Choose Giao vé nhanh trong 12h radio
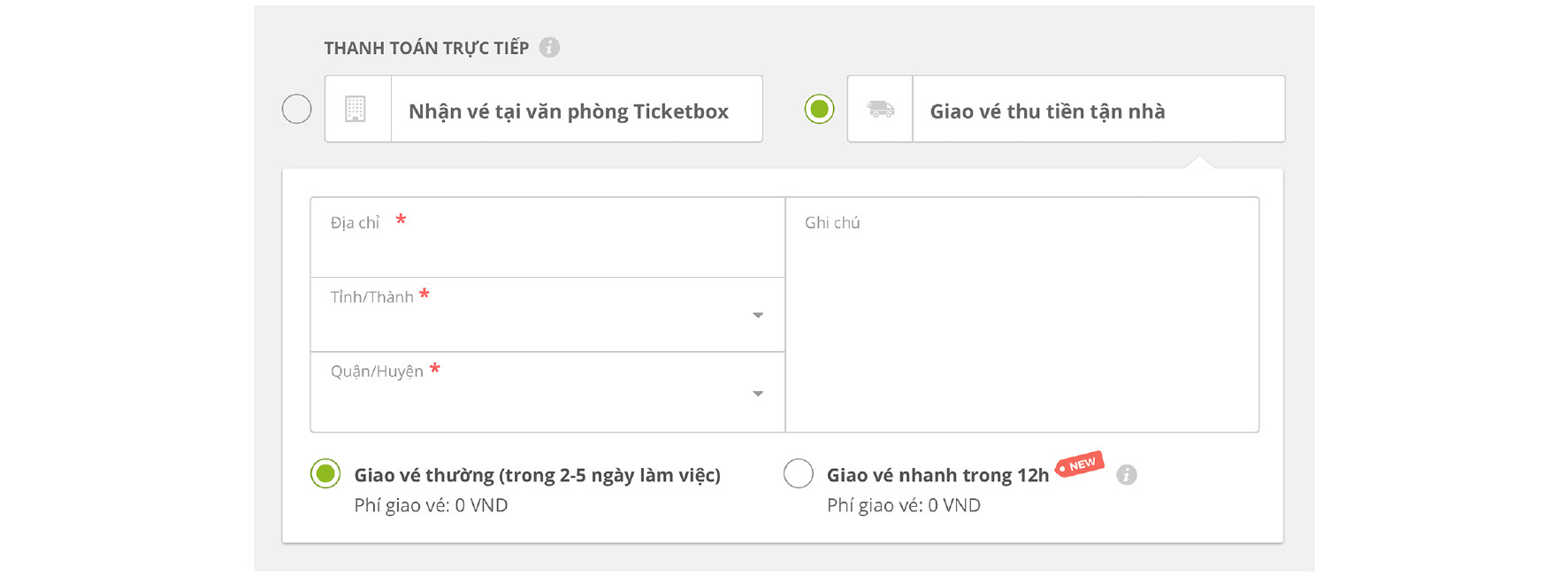This screenshot has height=575, width=1568. click(798, 474)
